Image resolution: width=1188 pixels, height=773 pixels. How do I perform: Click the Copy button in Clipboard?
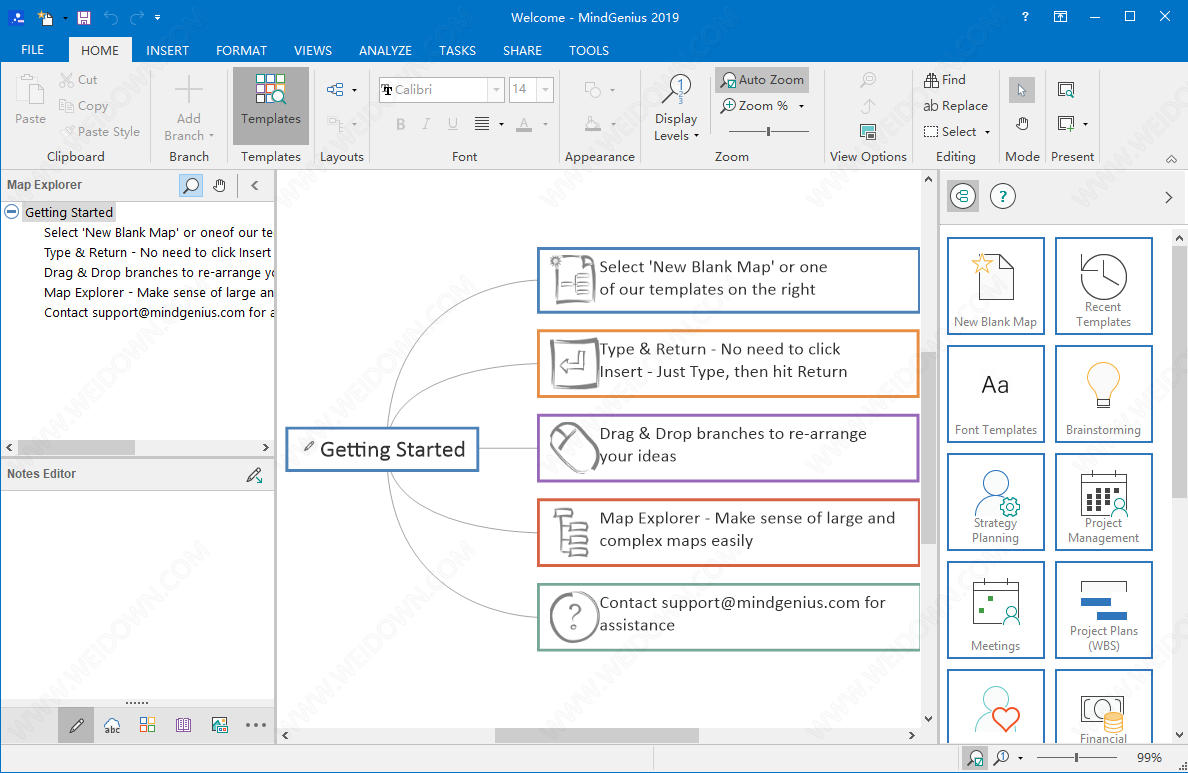(x=83, y=106)
